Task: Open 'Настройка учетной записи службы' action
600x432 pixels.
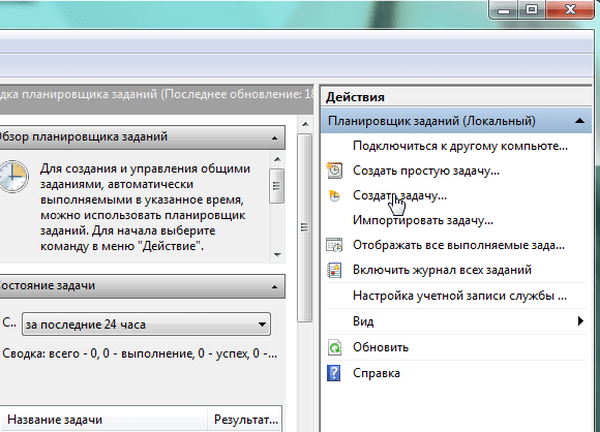Action: click(459, 296)
